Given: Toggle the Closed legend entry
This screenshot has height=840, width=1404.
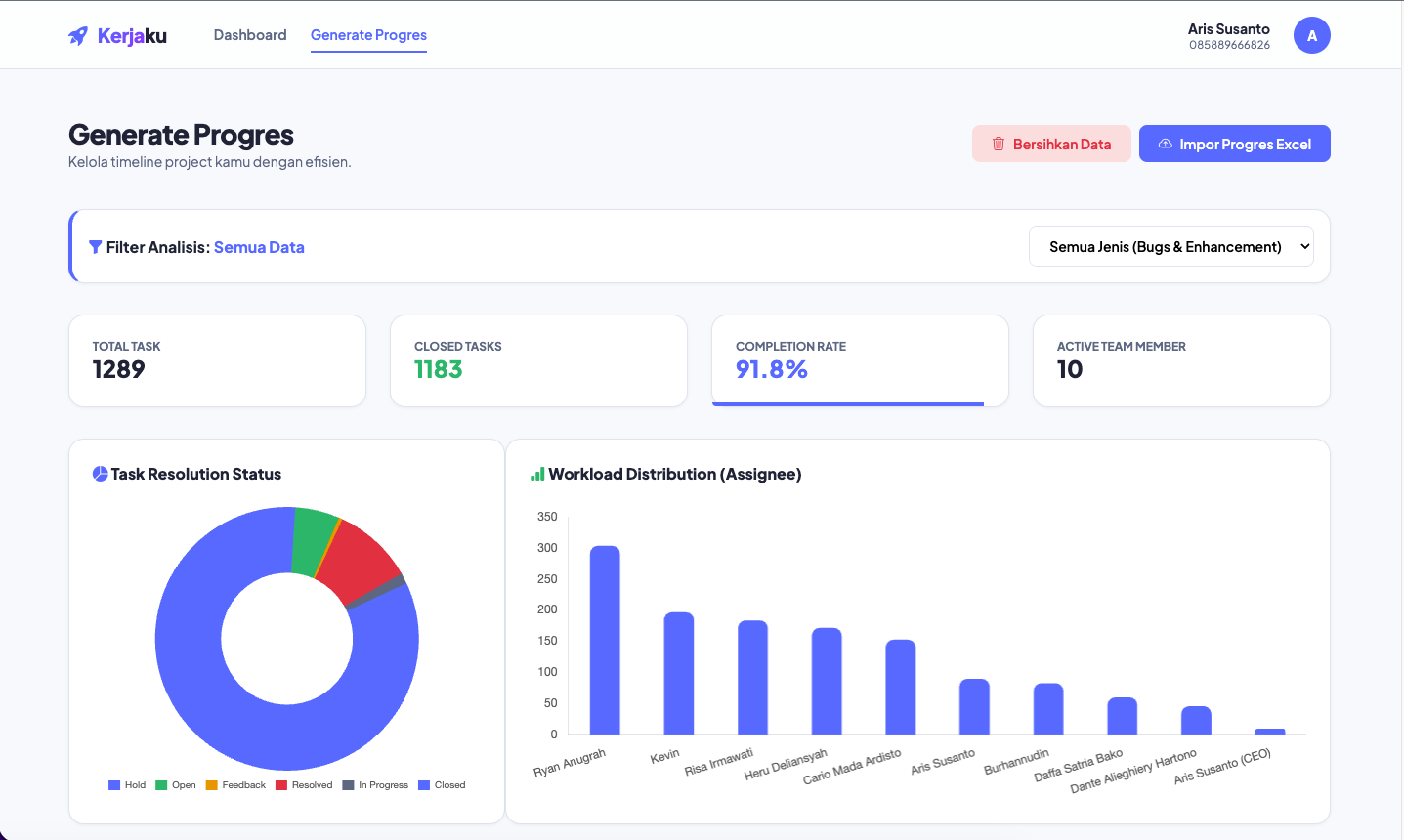Looking at the screenshot, I should click(x=442, y=784).
